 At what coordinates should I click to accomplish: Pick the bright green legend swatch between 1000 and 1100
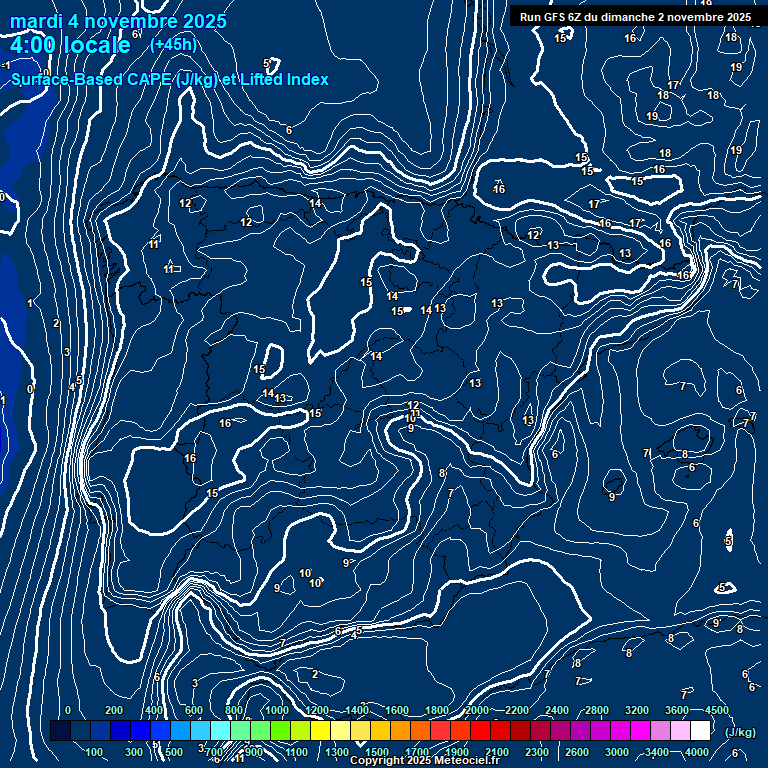click(281, 730)
